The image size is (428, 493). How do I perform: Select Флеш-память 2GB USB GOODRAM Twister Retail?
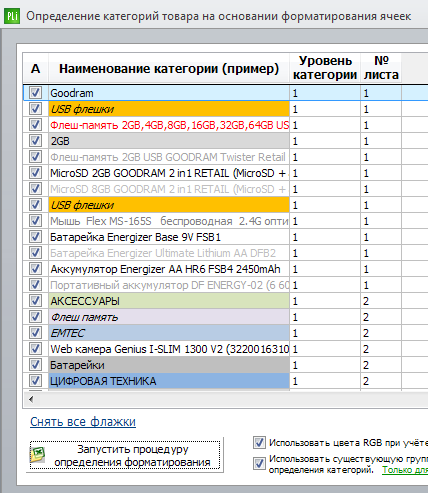[x=169, y=157]
